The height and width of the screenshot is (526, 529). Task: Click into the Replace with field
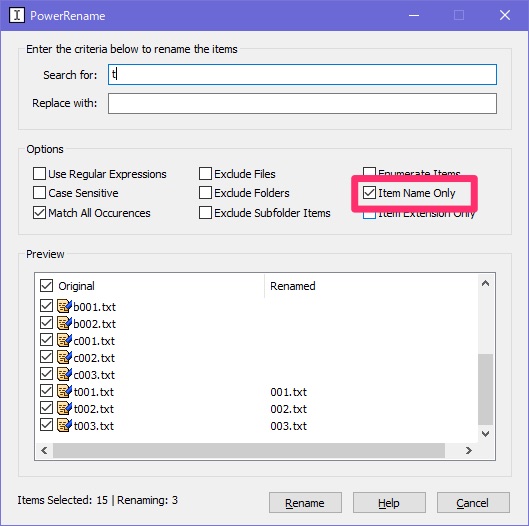click(302, 104)
